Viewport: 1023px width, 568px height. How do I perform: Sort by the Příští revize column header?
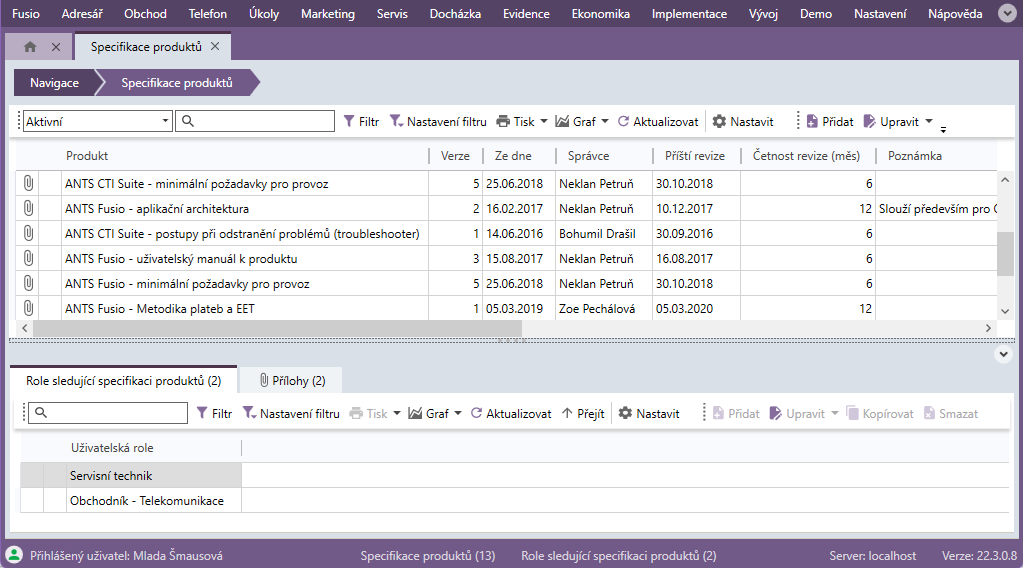pos(689,156)
